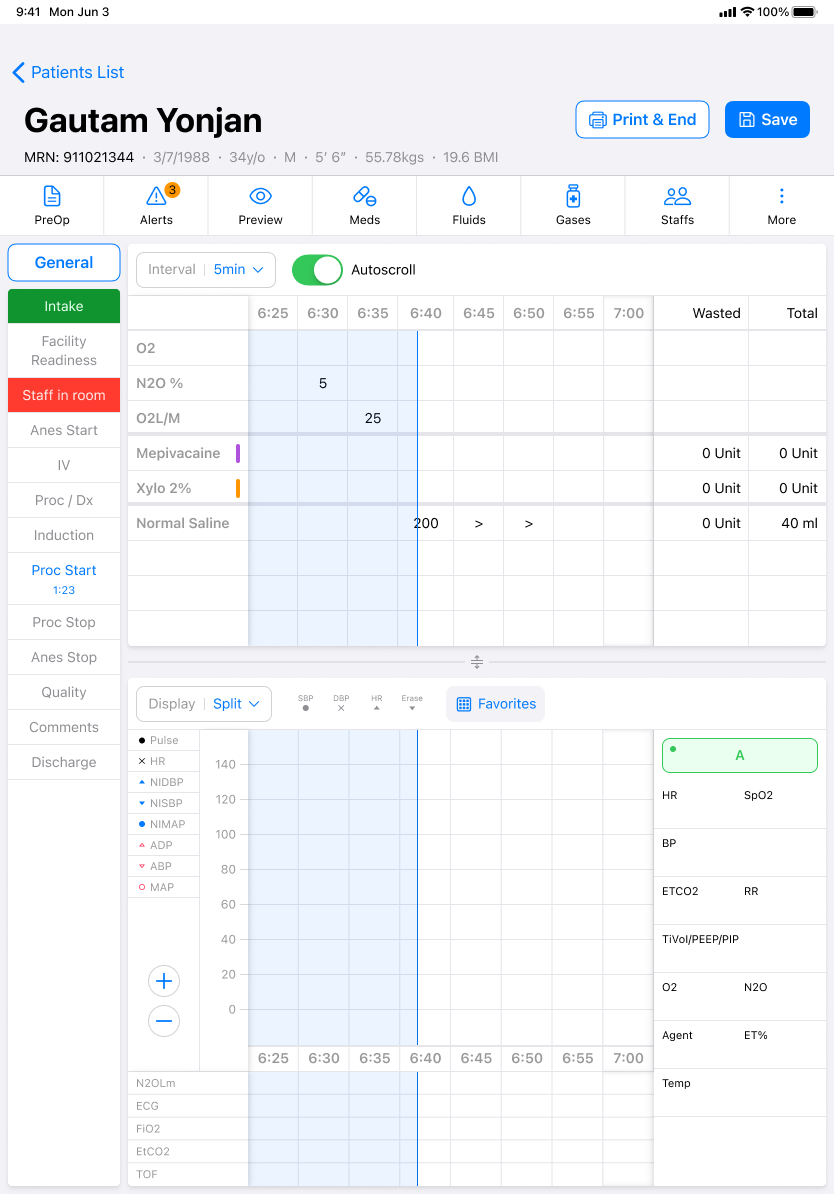Zoom in the vitals chart with plus
The image size is (834, 1194).
tap(164, 982)
